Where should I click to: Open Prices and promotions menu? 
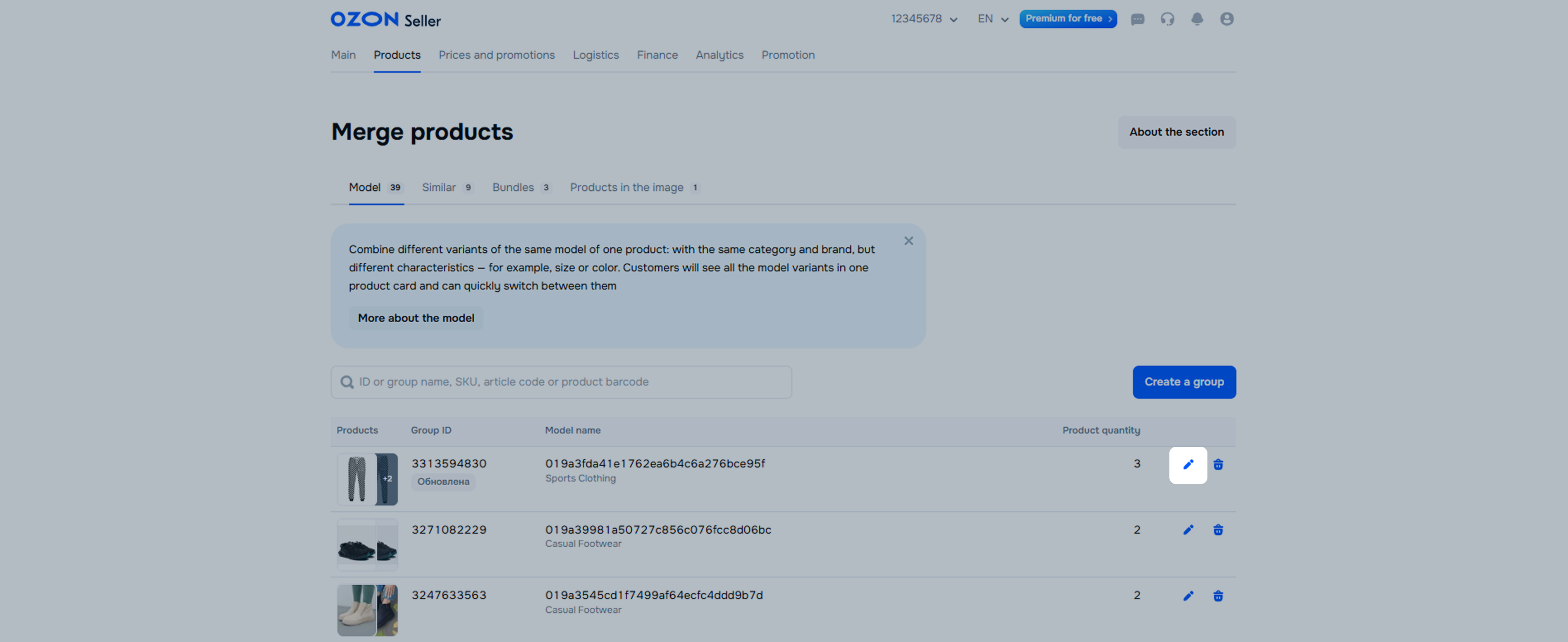point(496,55)
